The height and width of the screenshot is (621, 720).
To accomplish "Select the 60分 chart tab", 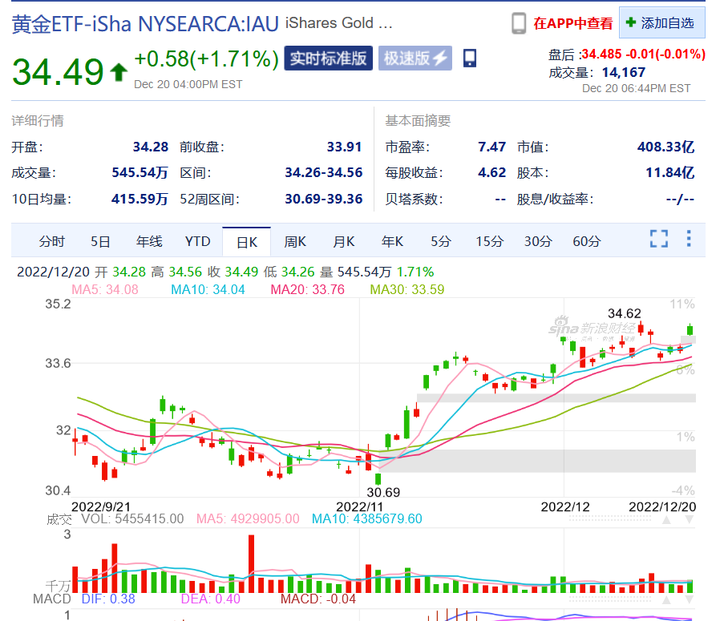I will tap(586, 241).
